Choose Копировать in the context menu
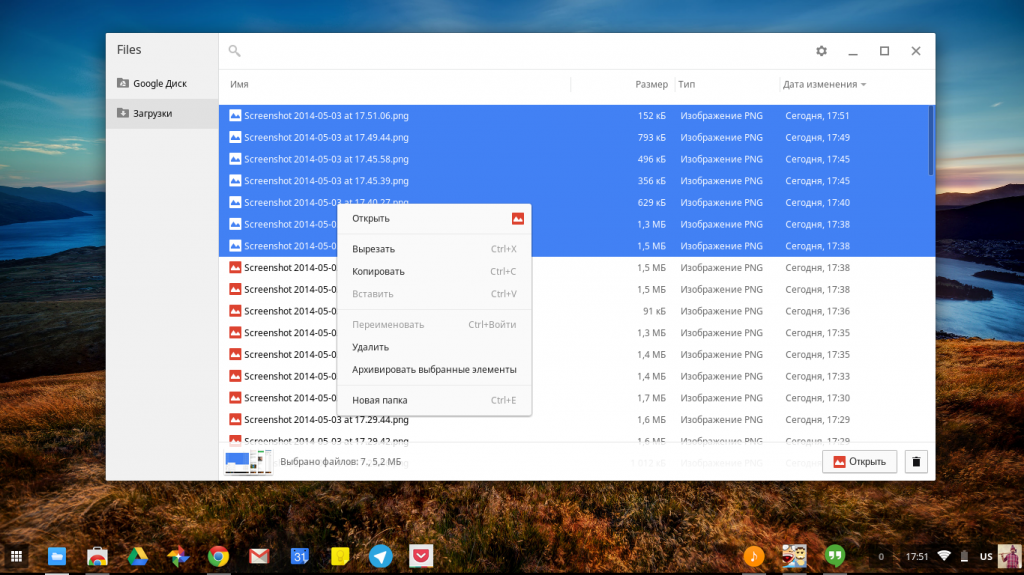 (x=378, y=272)
